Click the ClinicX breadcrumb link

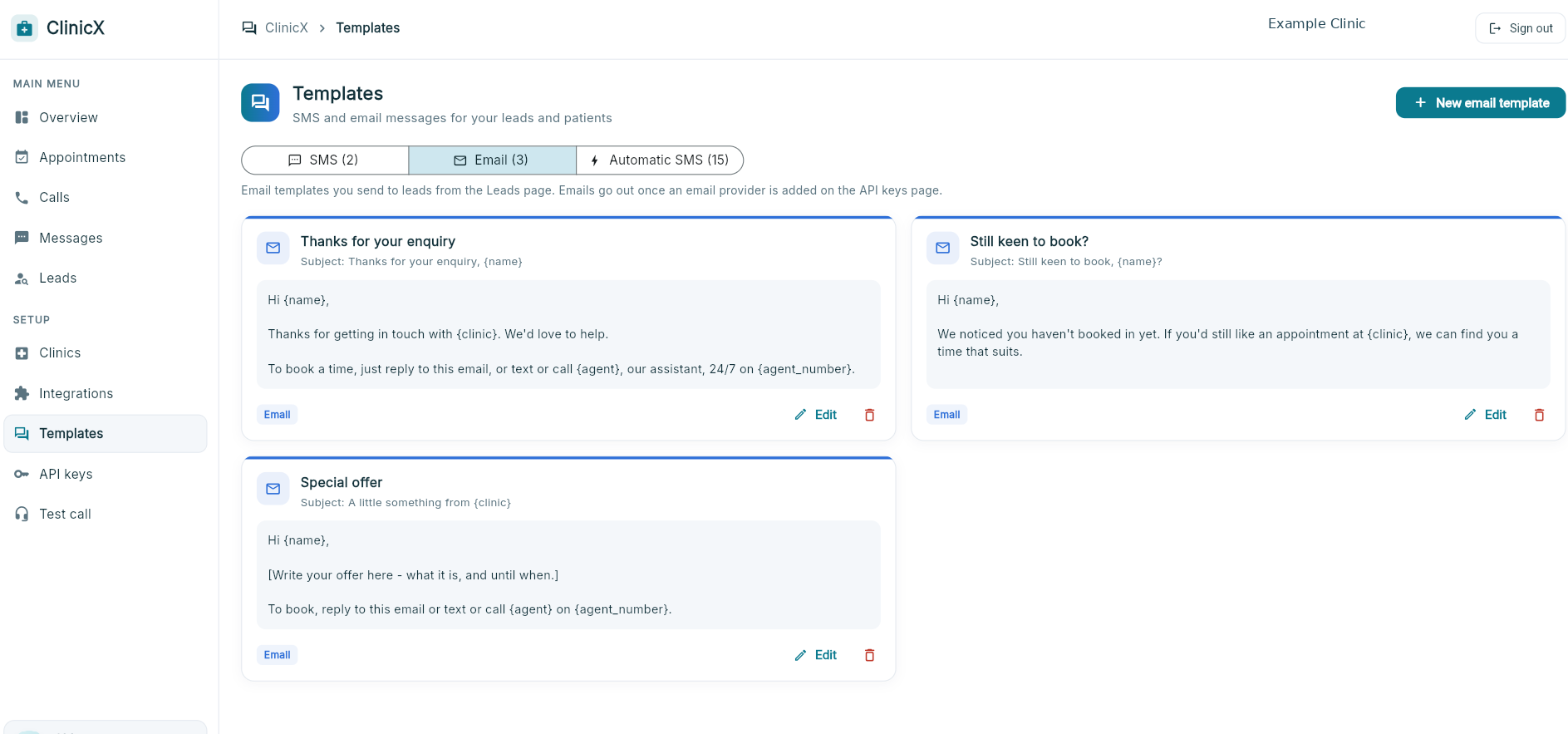pyautogui.click(x=287, y=27)
